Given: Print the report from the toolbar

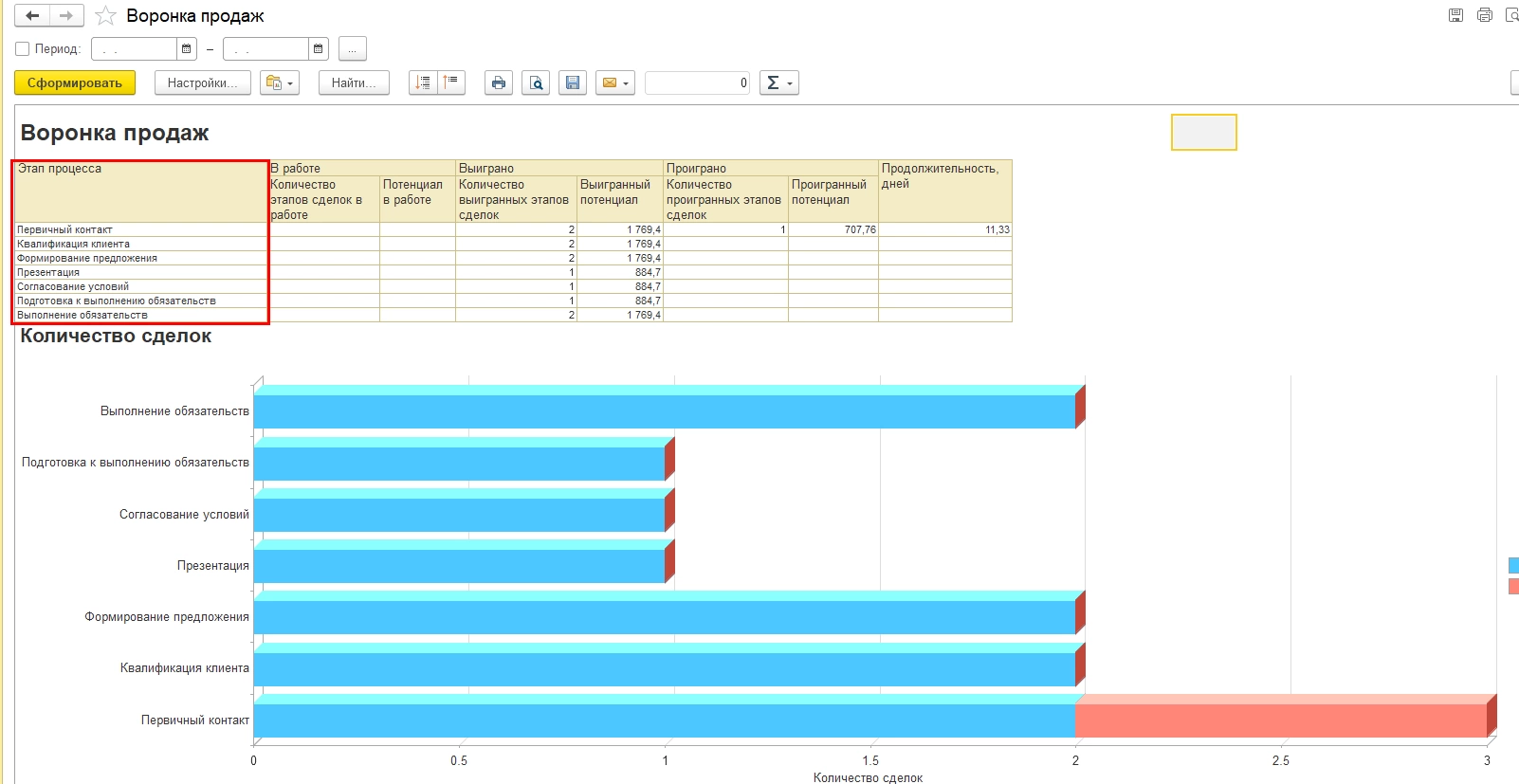Looking at the screenshot, I should 499,83.
